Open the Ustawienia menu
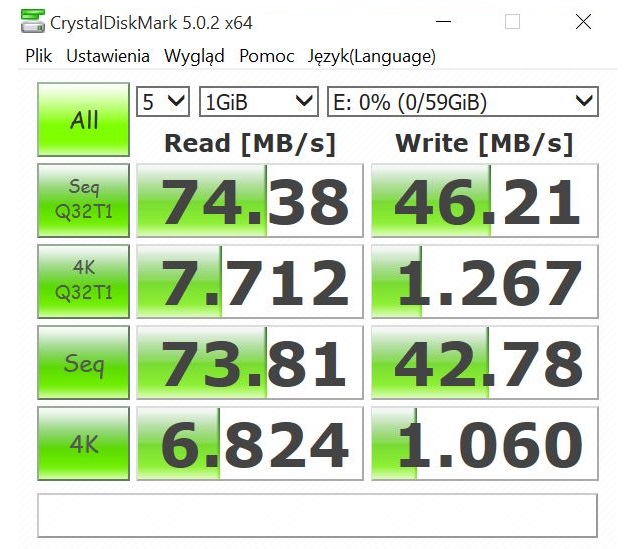The height and width of the screenshot is (549, 640). point(108,56)
